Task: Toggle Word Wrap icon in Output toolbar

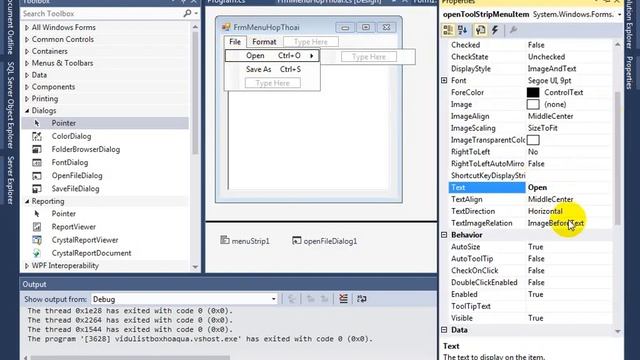Action: (362, 299)
